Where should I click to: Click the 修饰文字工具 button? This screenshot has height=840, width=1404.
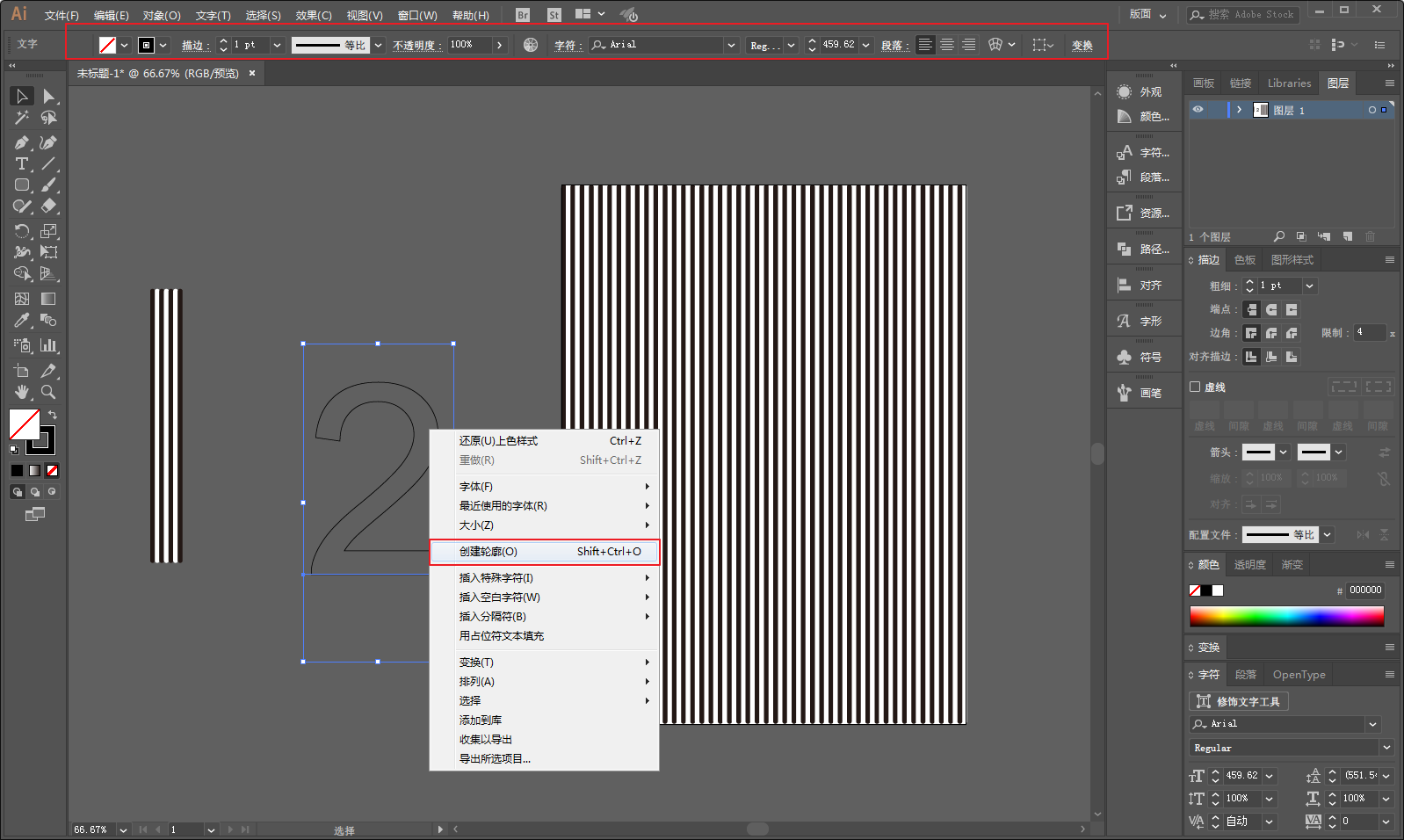pyautogui.click(x=1239, y=701)
